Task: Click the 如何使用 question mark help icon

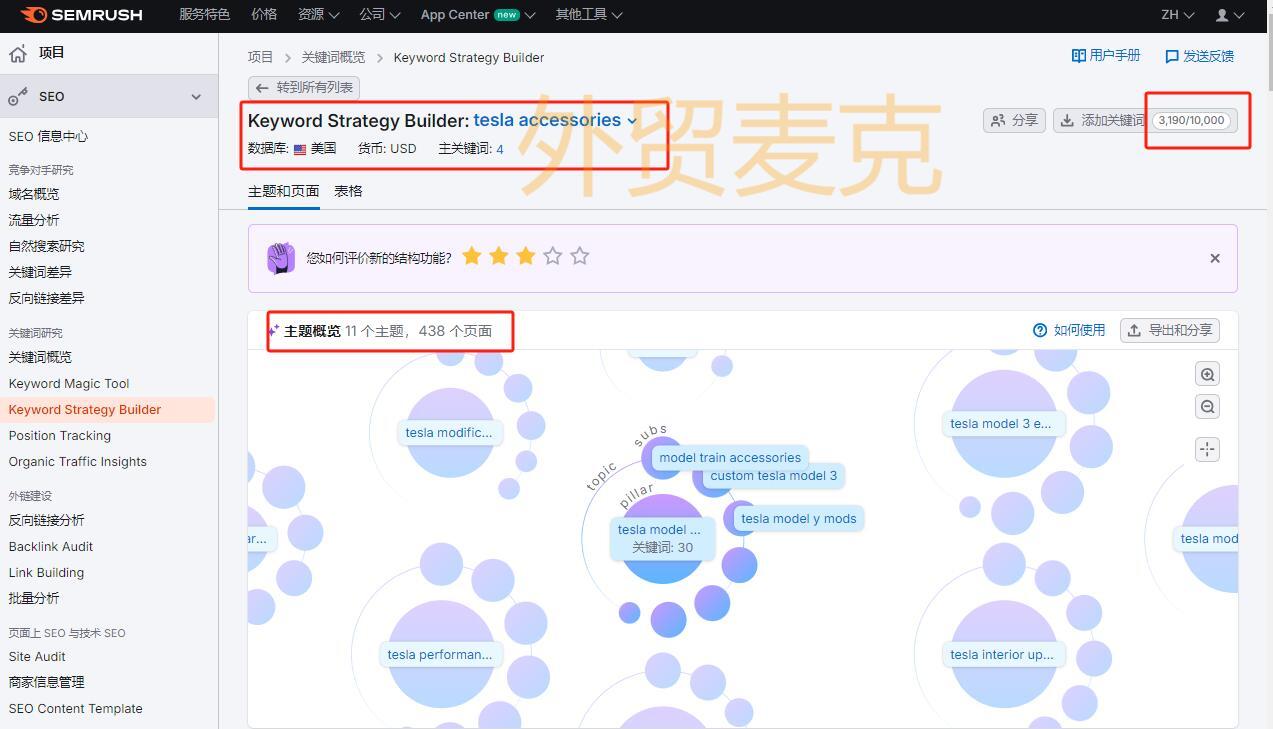Action: (x=1039, y=329)
